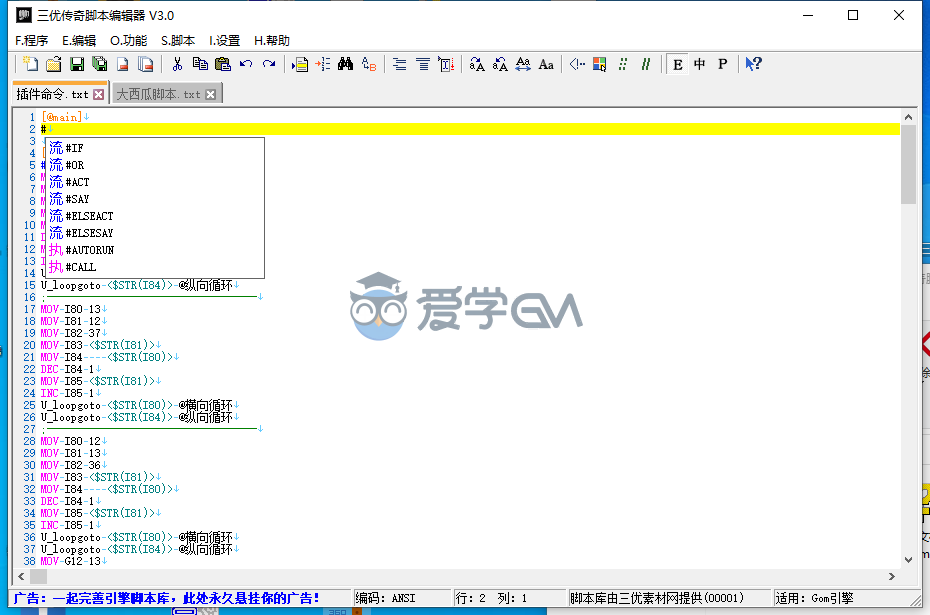
Task: Click the advertisement link in status bar
Action: (166, 598)
